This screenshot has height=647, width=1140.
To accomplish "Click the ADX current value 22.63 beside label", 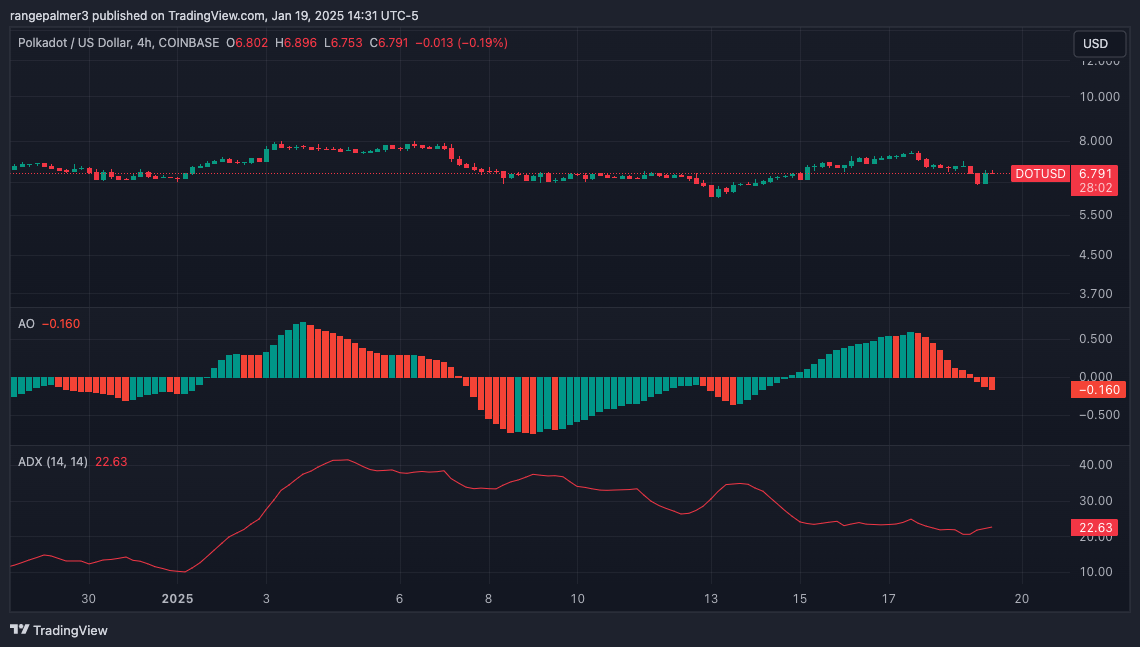I will [111, 462].
